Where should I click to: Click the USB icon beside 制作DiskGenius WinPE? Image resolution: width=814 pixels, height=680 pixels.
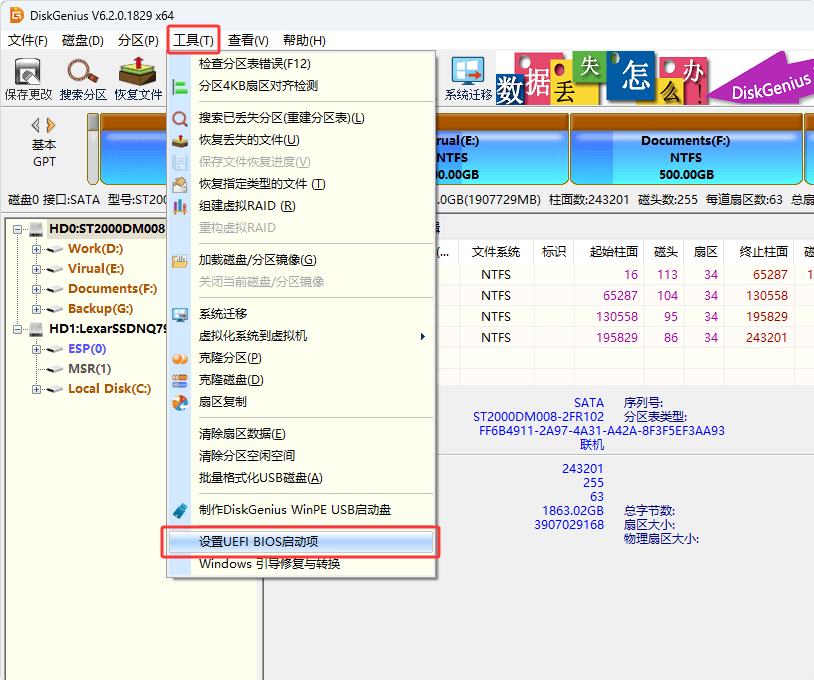point(180,510)
